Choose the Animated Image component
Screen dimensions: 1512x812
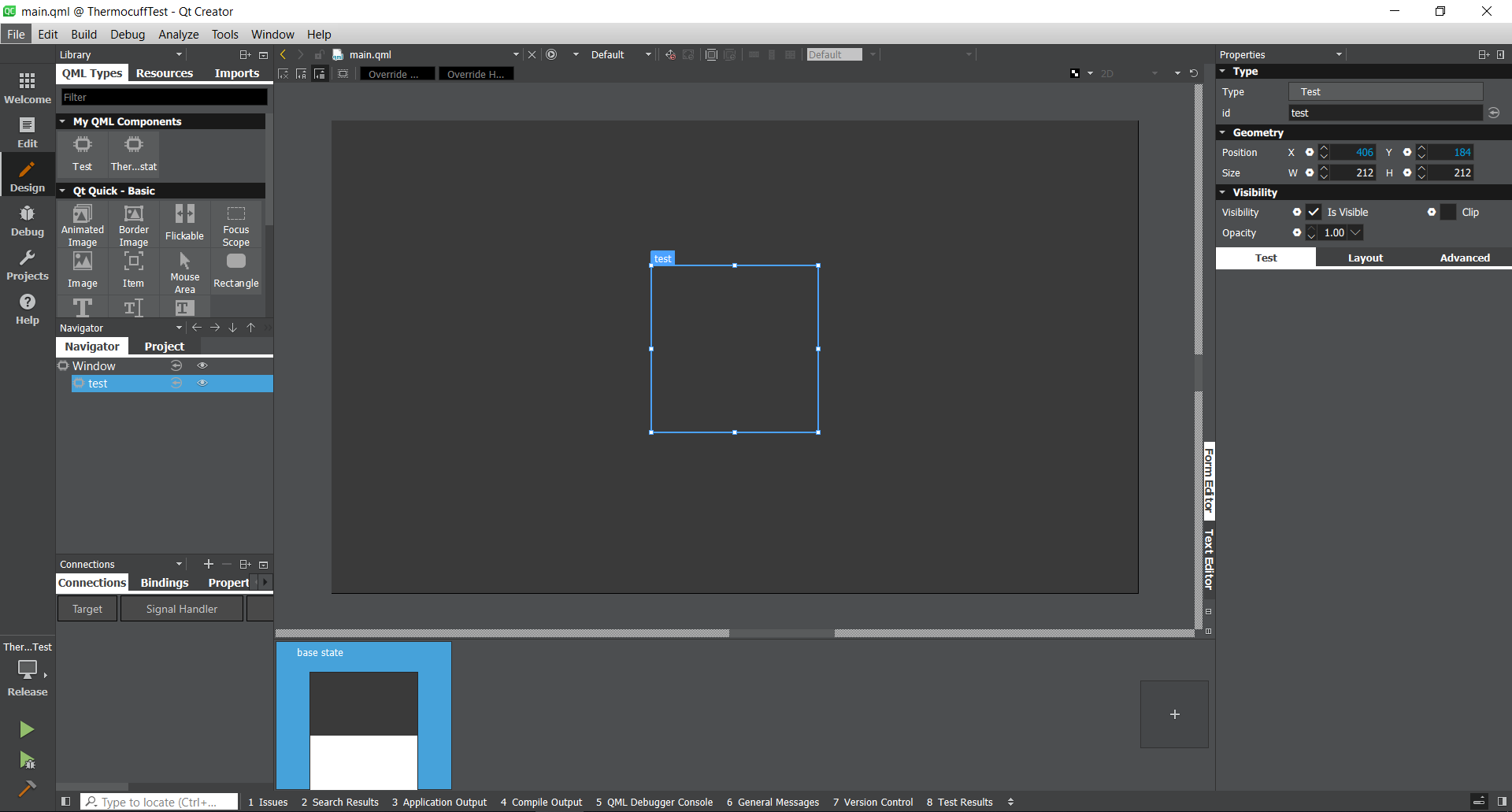83,224
